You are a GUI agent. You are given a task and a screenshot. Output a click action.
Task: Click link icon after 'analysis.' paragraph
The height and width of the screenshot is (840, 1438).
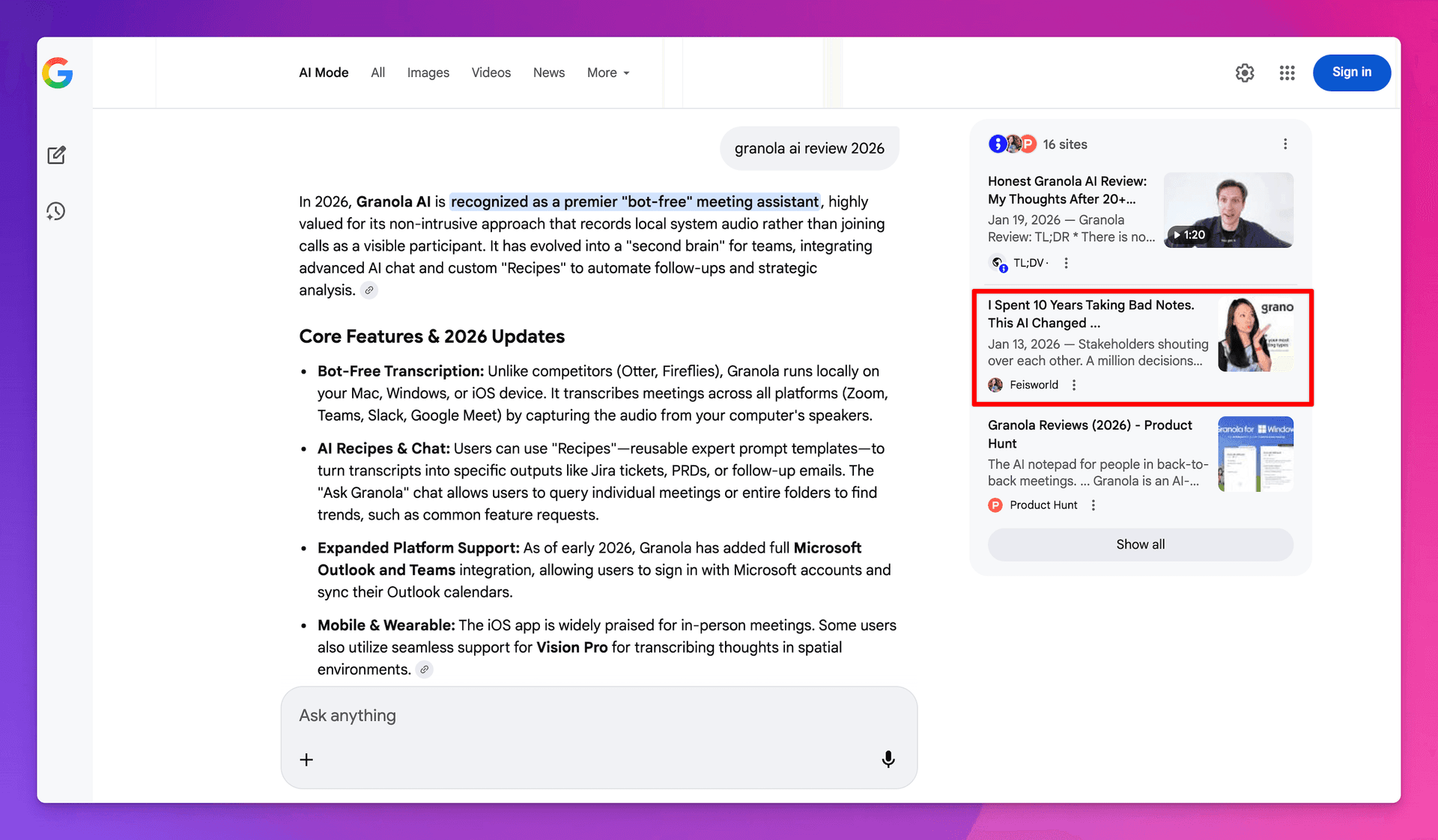pyautogui.click(x=369, y=290)
